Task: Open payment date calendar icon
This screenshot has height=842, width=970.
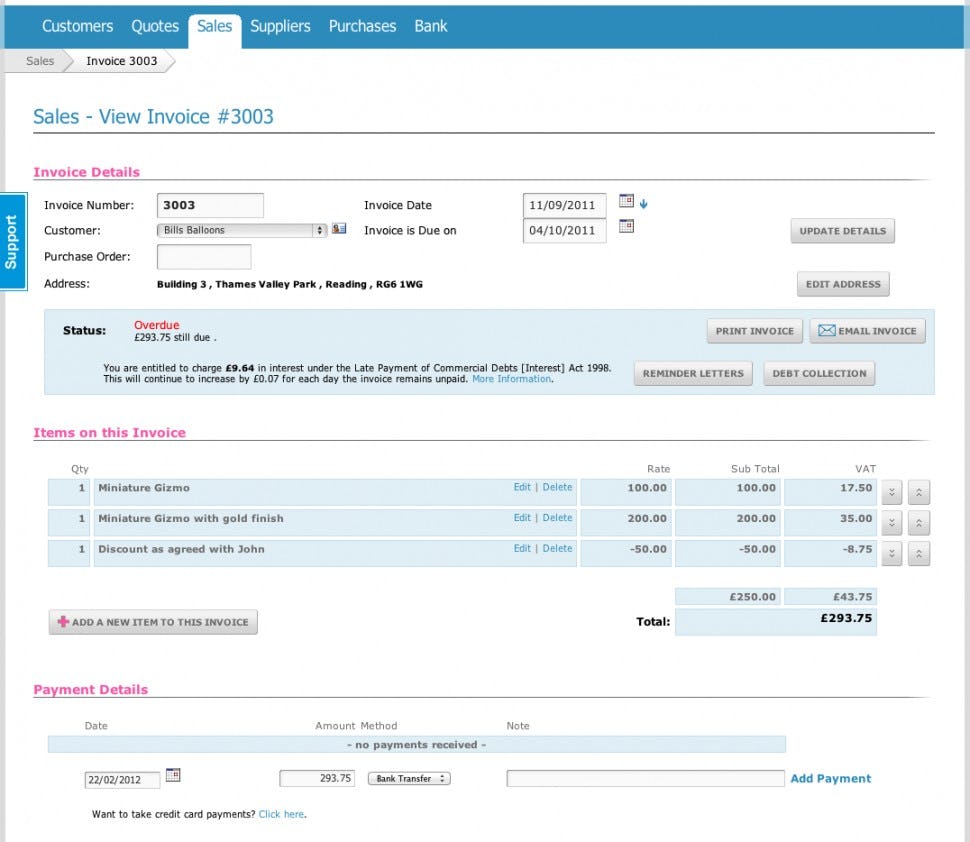Action: [x=173, y=775]
